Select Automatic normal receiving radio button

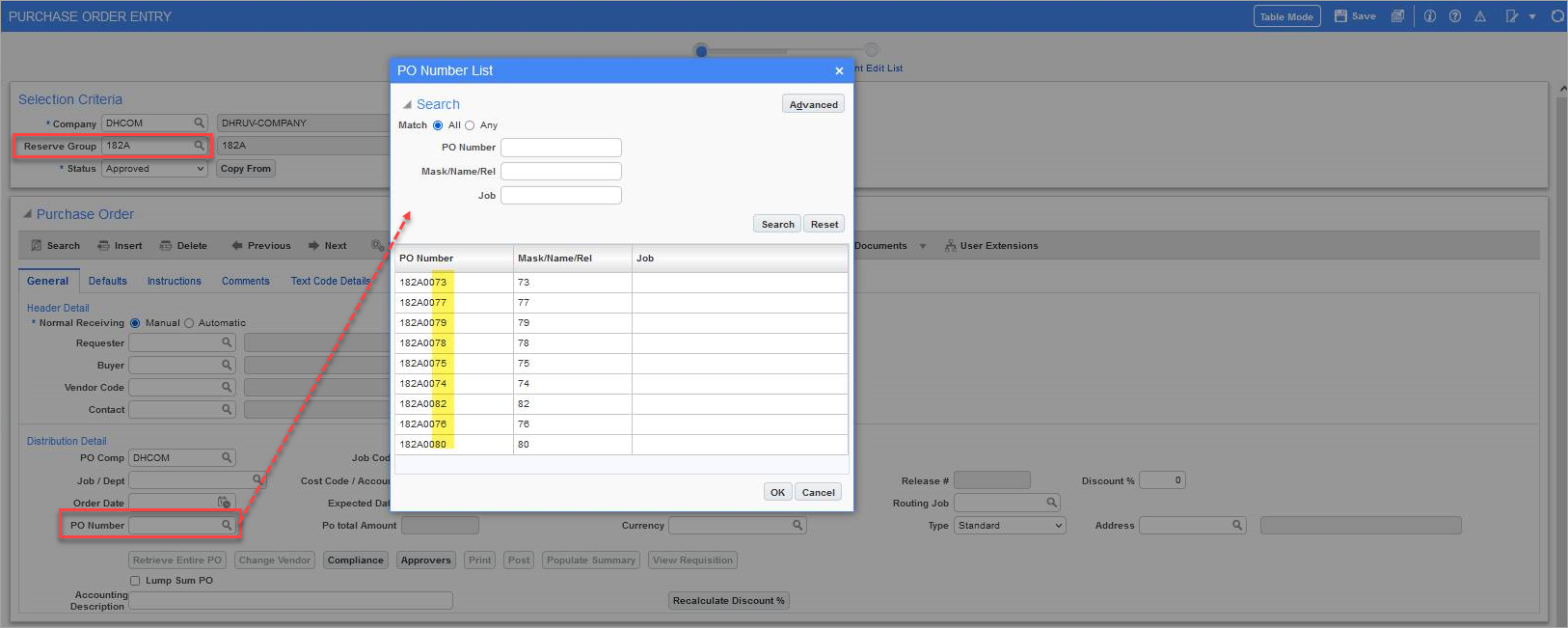click(189, 323)
